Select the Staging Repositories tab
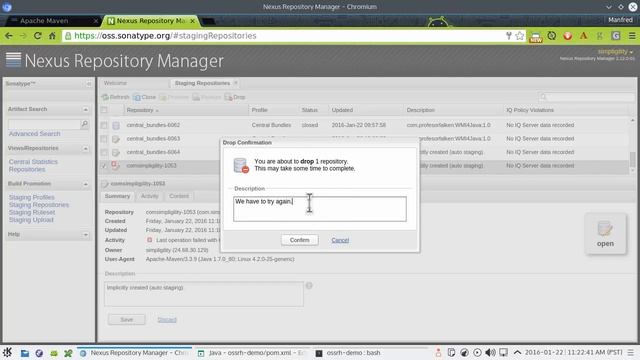Viewport: 640px width, 360px height. [202, 83]
